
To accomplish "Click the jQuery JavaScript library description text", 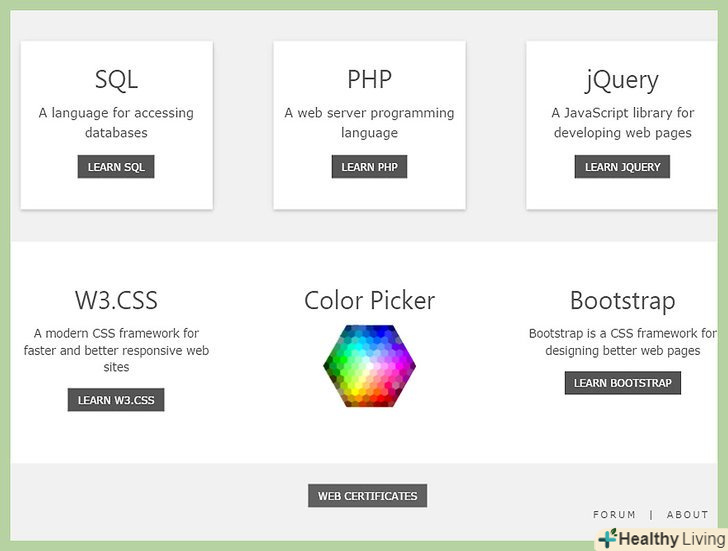I will [x=622, y=123].
